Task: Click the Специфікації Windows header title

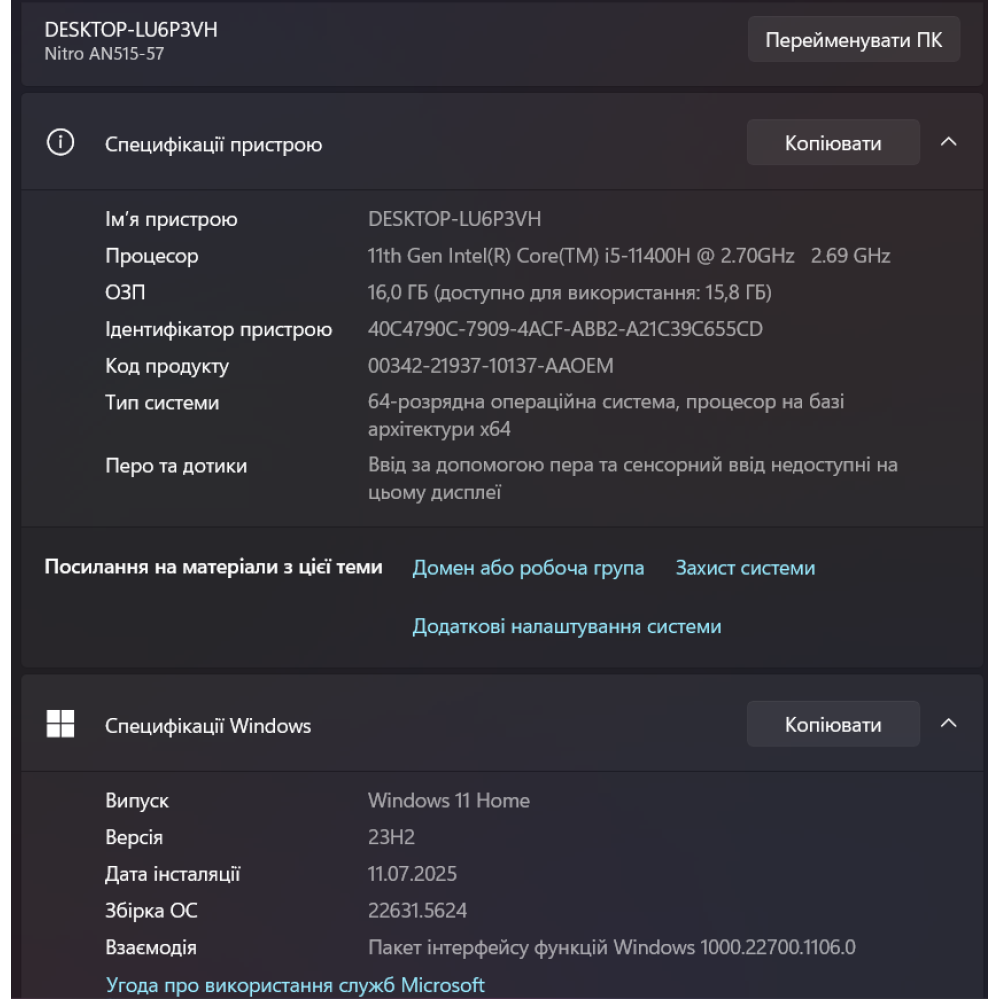Action: click(x=208, y=726)
